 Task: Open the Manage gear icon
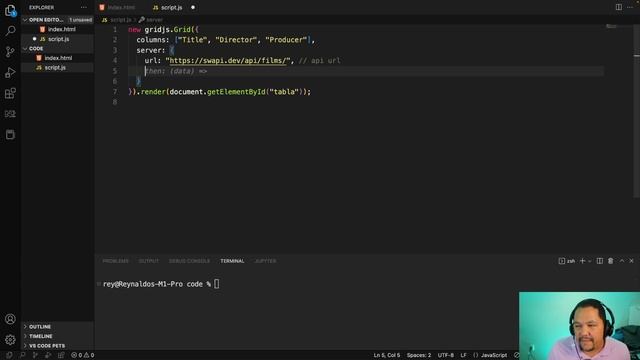10,340
